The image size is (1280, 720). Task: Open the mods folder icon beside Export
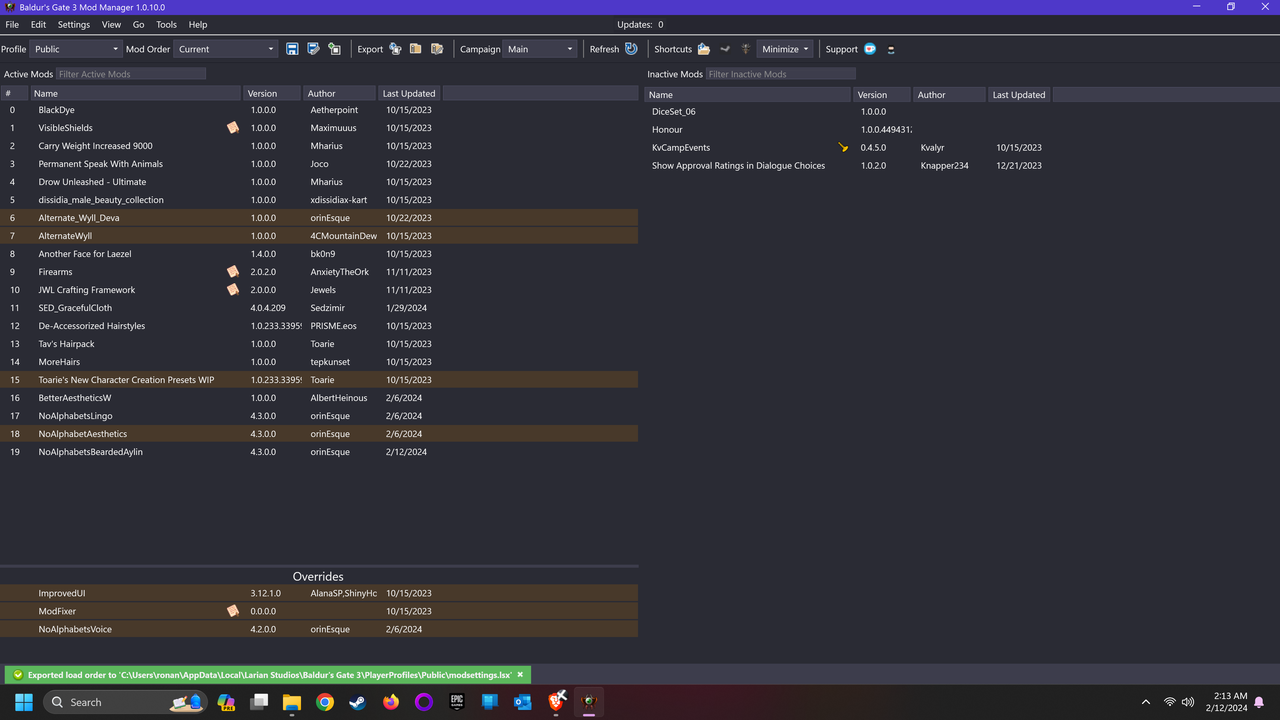click(416, 48)
